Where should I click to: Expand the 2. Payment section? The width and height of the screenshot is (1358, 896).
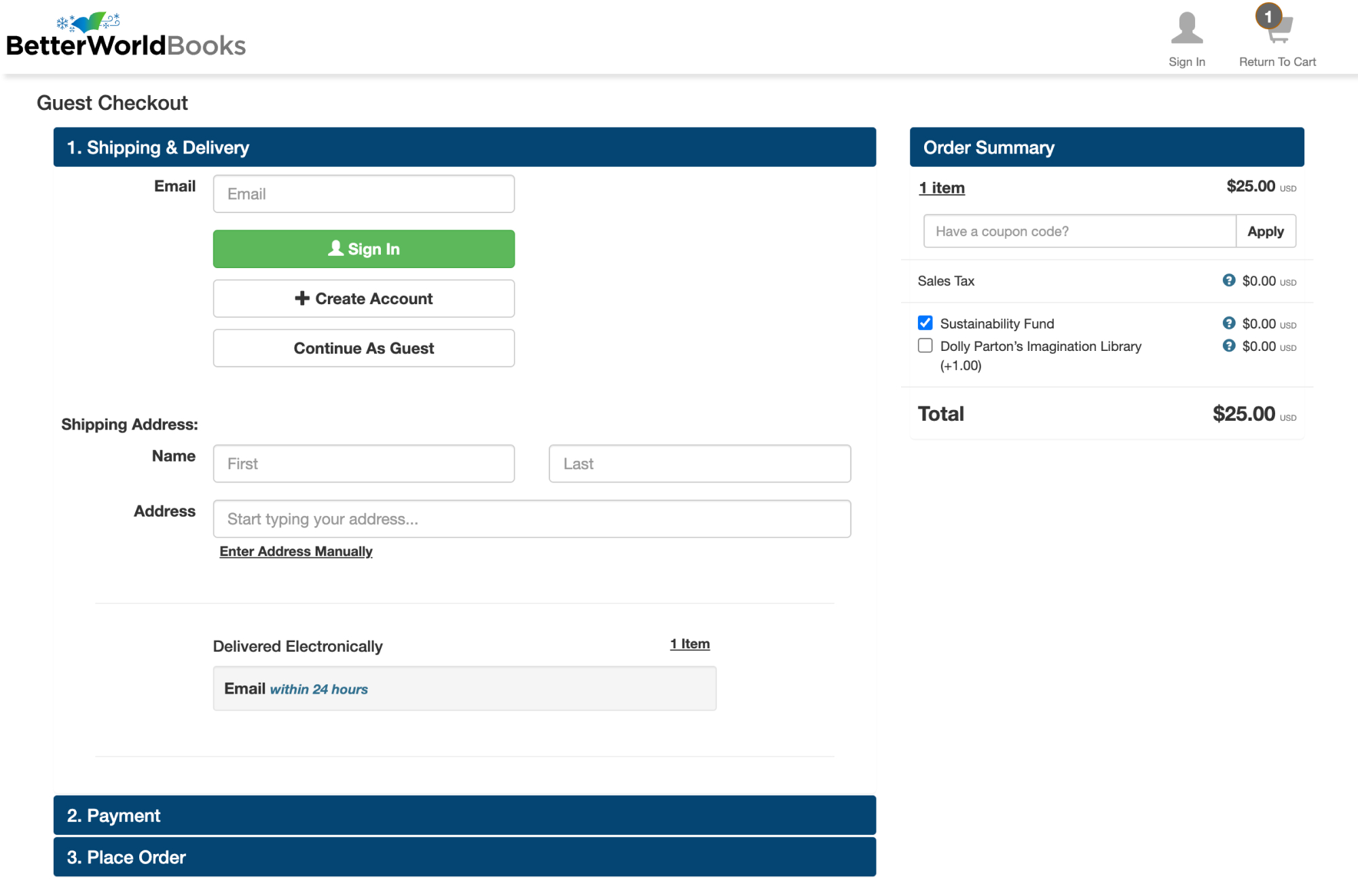click(x=464, y=815)
